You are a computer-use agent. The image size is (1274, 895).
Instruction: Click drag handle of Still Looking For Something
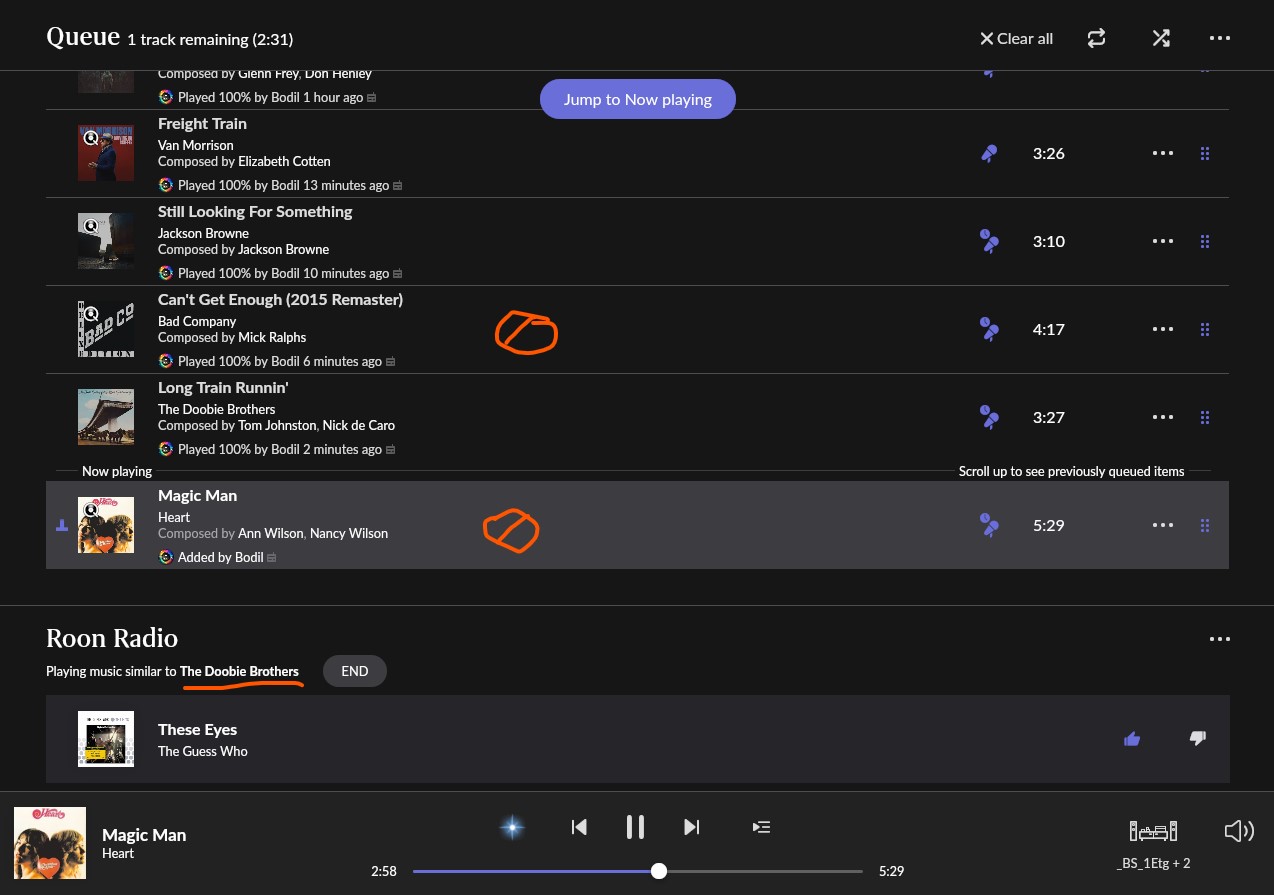click(x=1205, y=241)
